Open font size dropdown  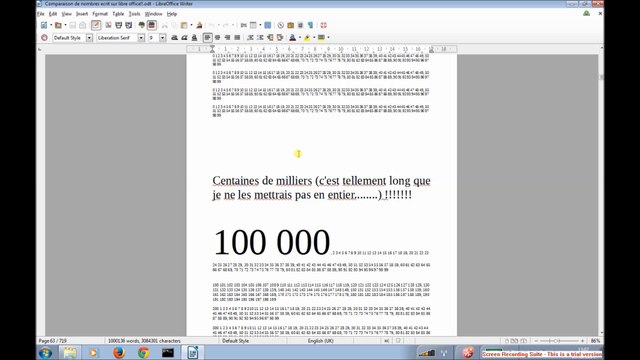[x=162, y=38]
